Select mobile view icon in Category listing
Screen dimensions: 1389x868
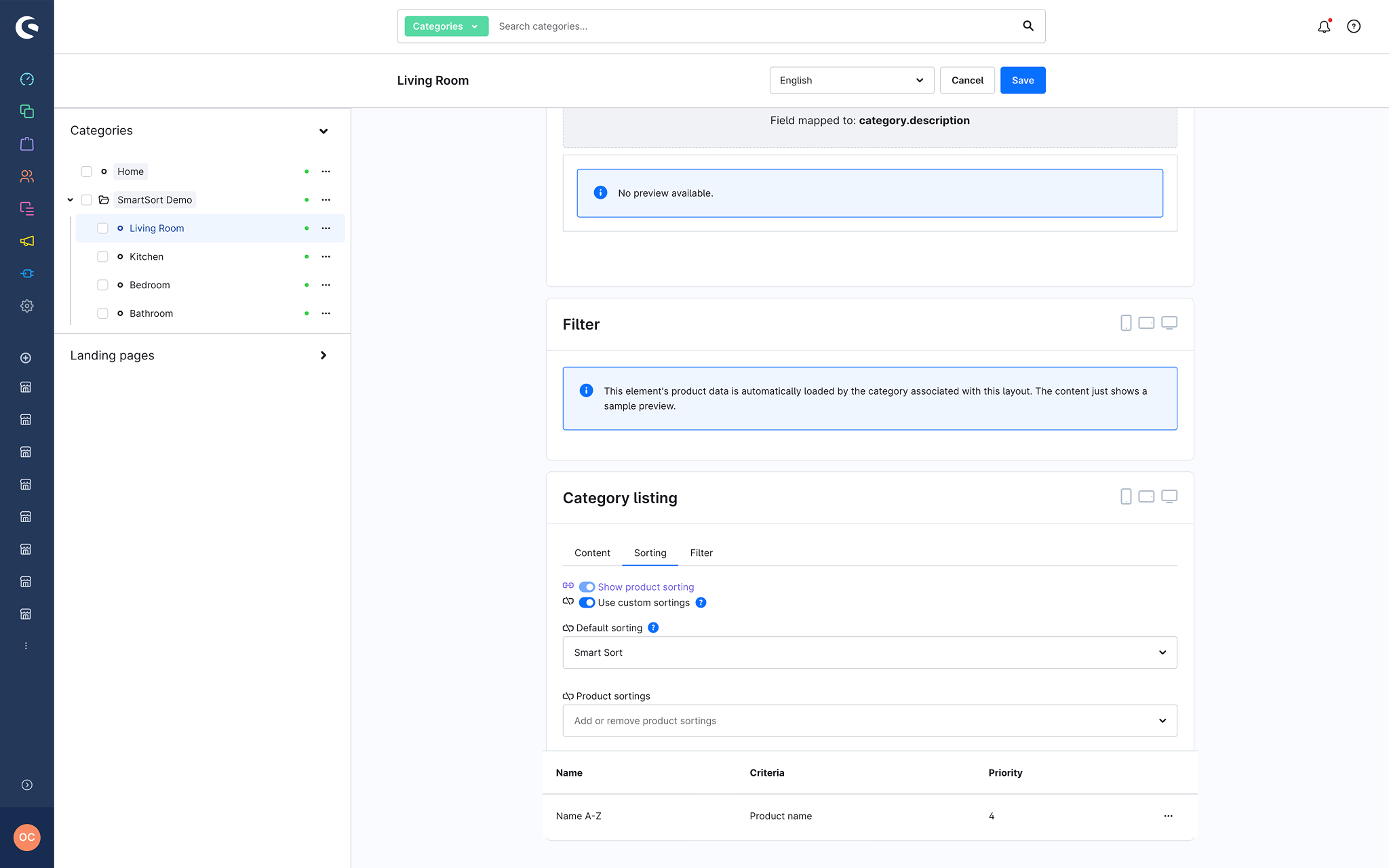1126,496
